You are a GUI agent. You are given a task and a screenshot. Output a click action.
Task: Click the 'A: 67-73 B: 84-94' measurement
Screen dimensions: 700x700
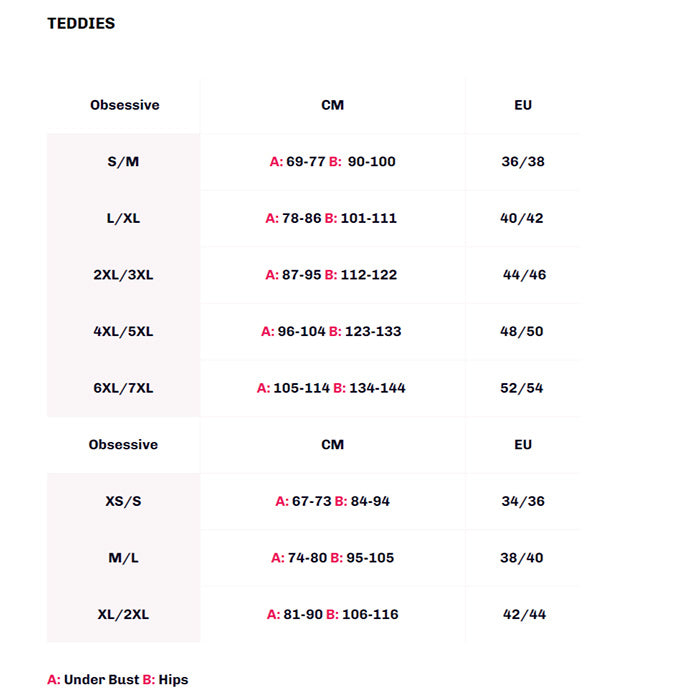coord(333,501)
